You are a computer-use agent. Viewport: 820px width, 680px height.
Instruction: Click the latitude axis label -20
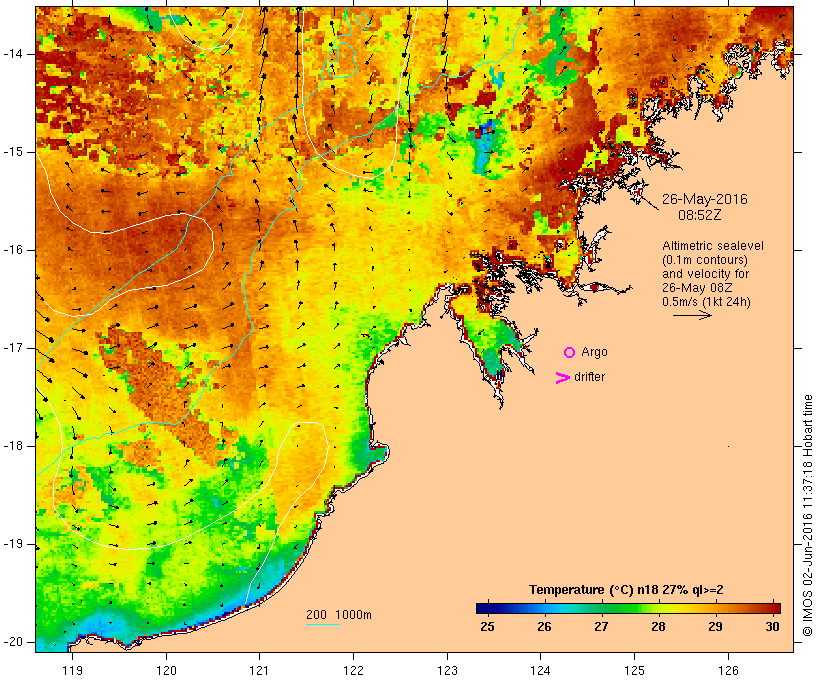click(13, 642)
